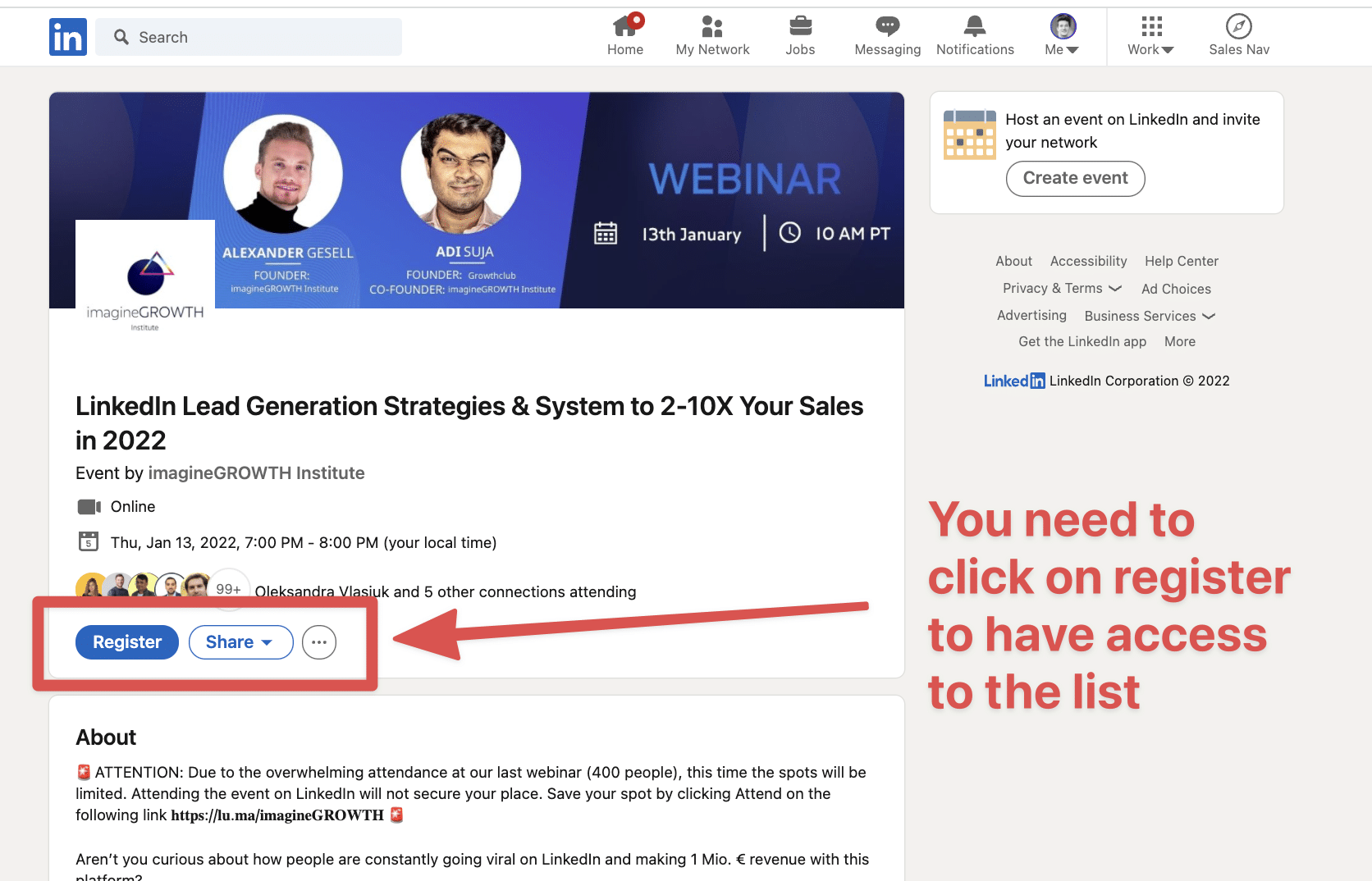Screen dimensions: 1372x881
Task: Click the Create event button
Action: pos(1075,178)
